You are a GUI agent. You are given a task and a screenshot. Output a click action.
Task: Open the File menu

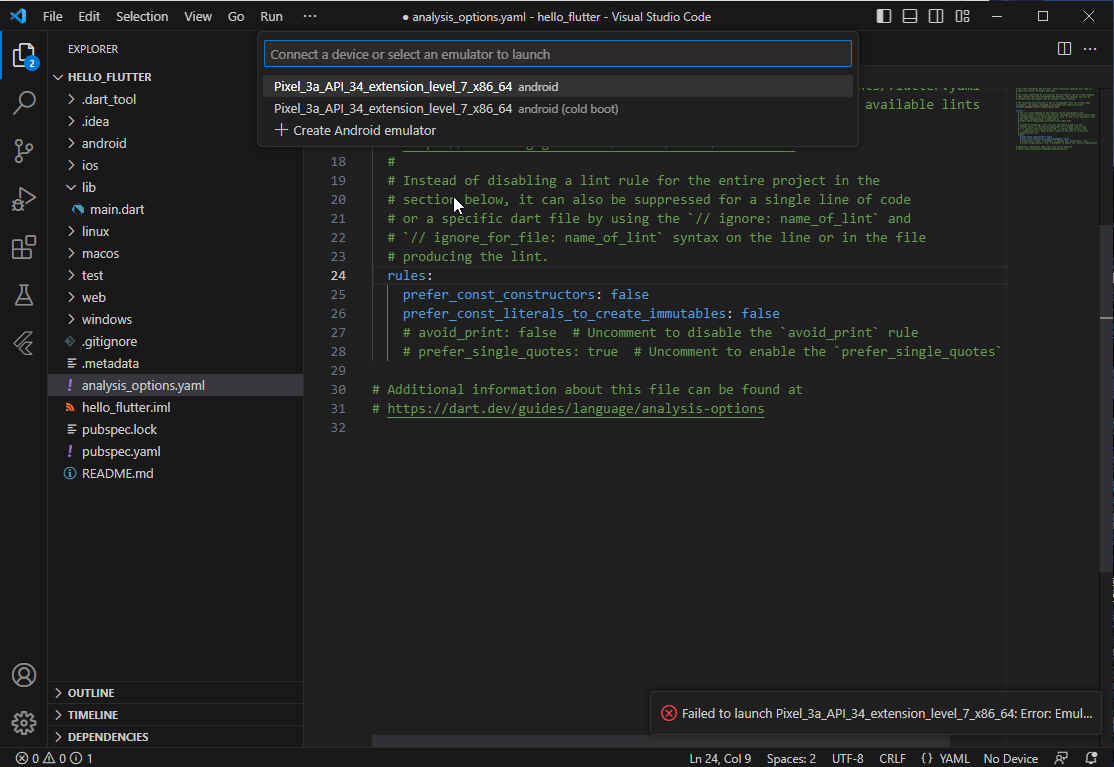point(53,16)
